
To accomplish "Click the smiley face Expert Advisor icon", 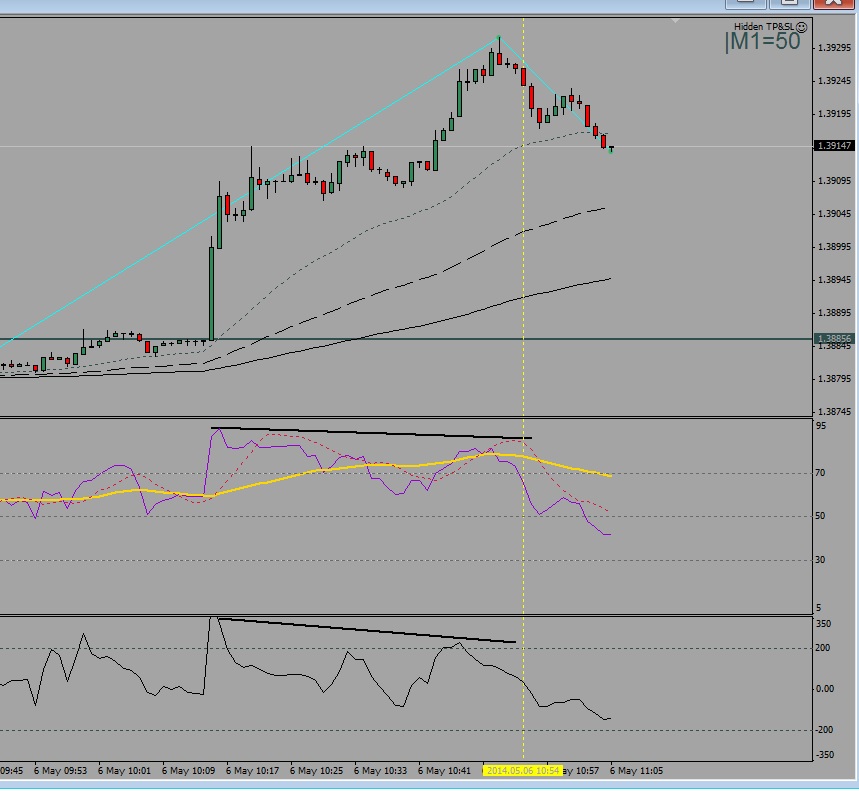I will pos(801,27).
